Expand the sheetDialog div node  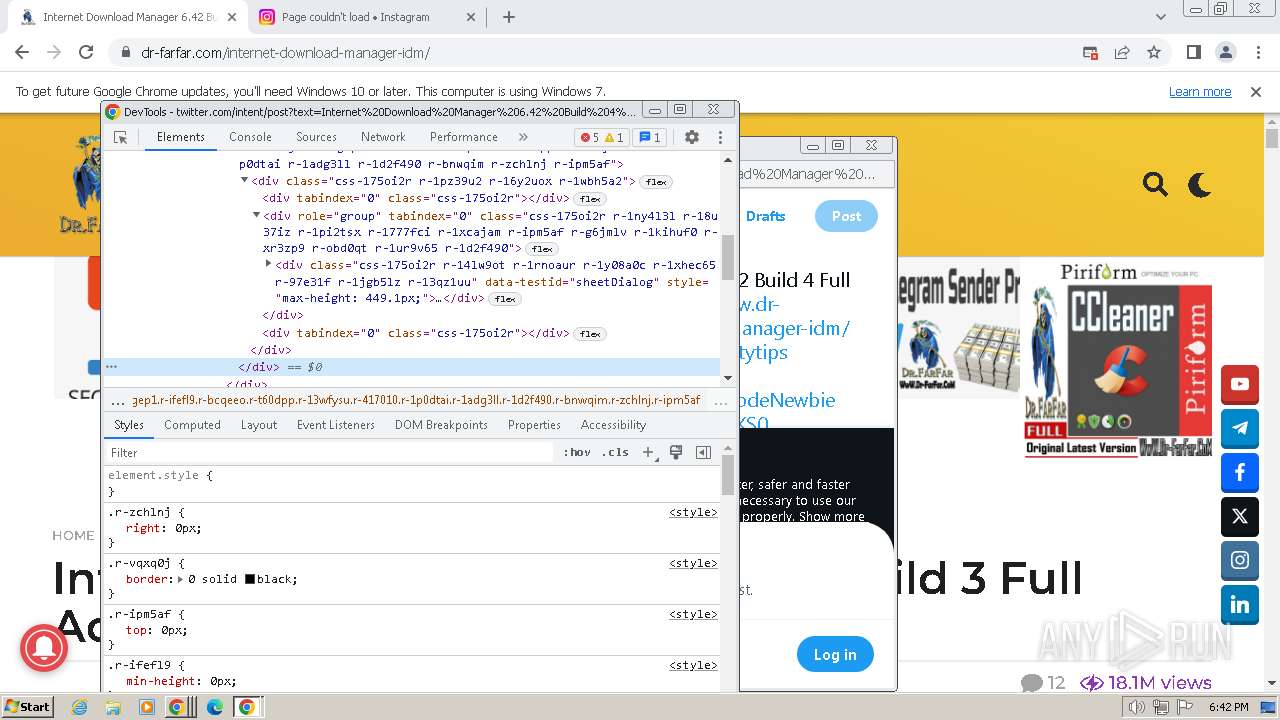(x=268, y=264)
